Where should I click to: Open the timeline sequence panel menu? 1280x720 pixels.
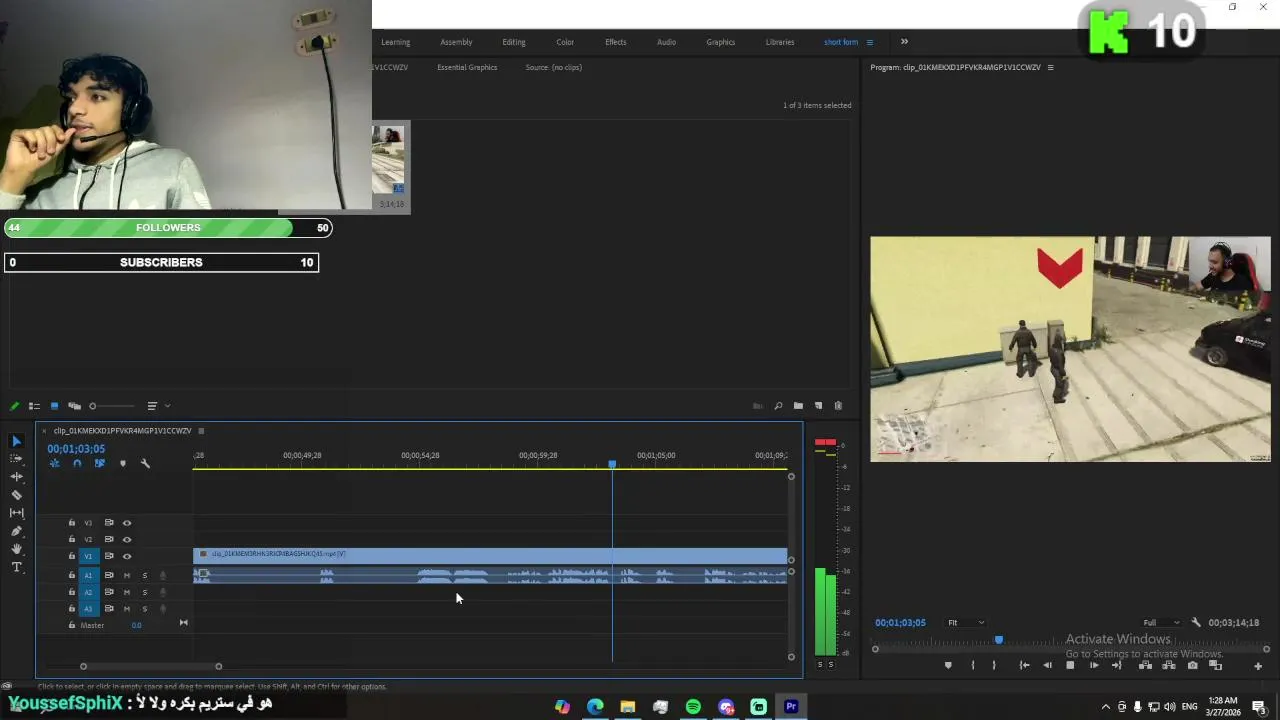201,431
